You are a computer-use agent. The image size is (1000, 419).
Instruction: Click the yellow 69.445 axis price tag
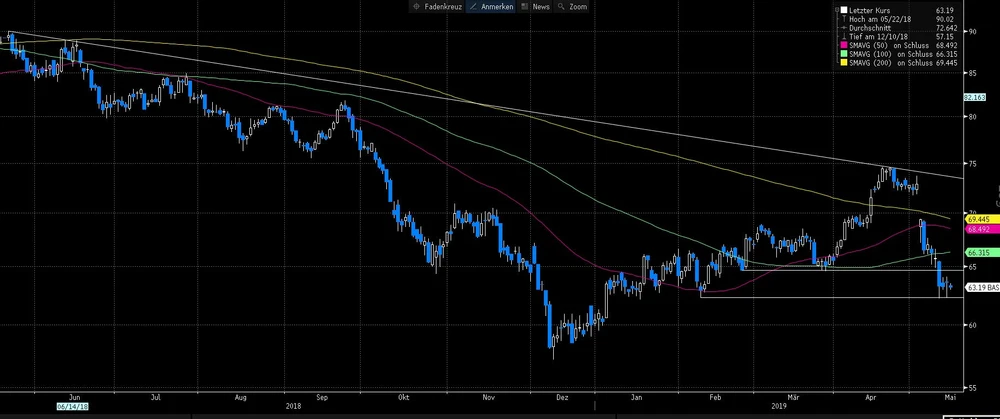[x=979, y=218]
